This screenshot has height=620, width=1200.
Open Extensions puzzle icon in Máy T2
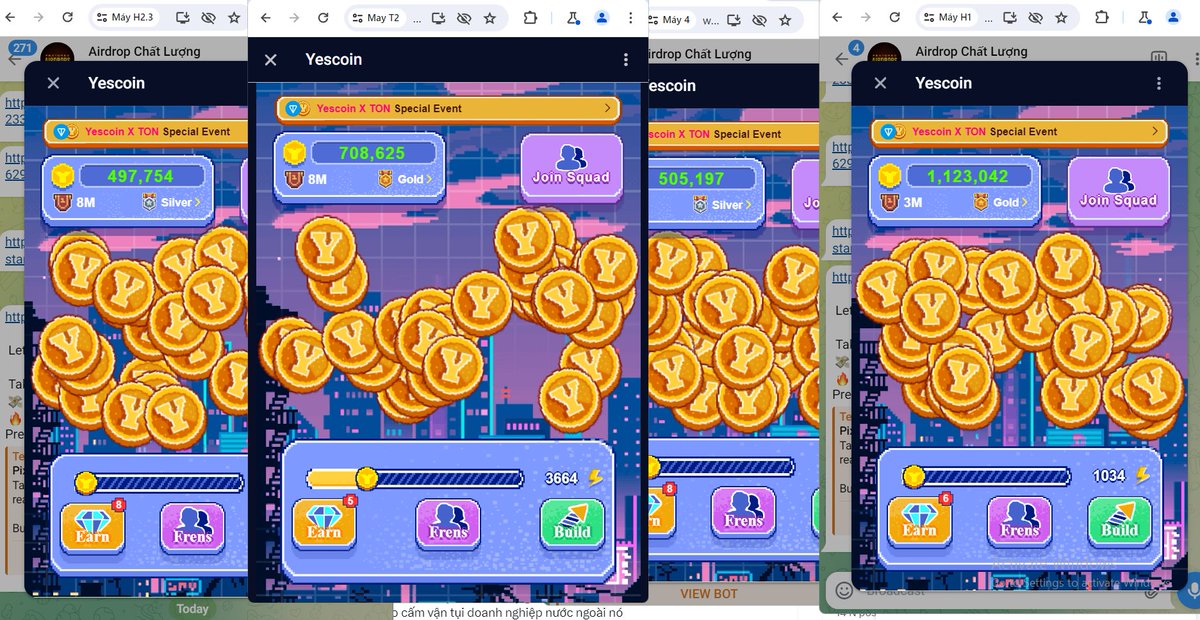pyautogui.click(x=530, y=18)
